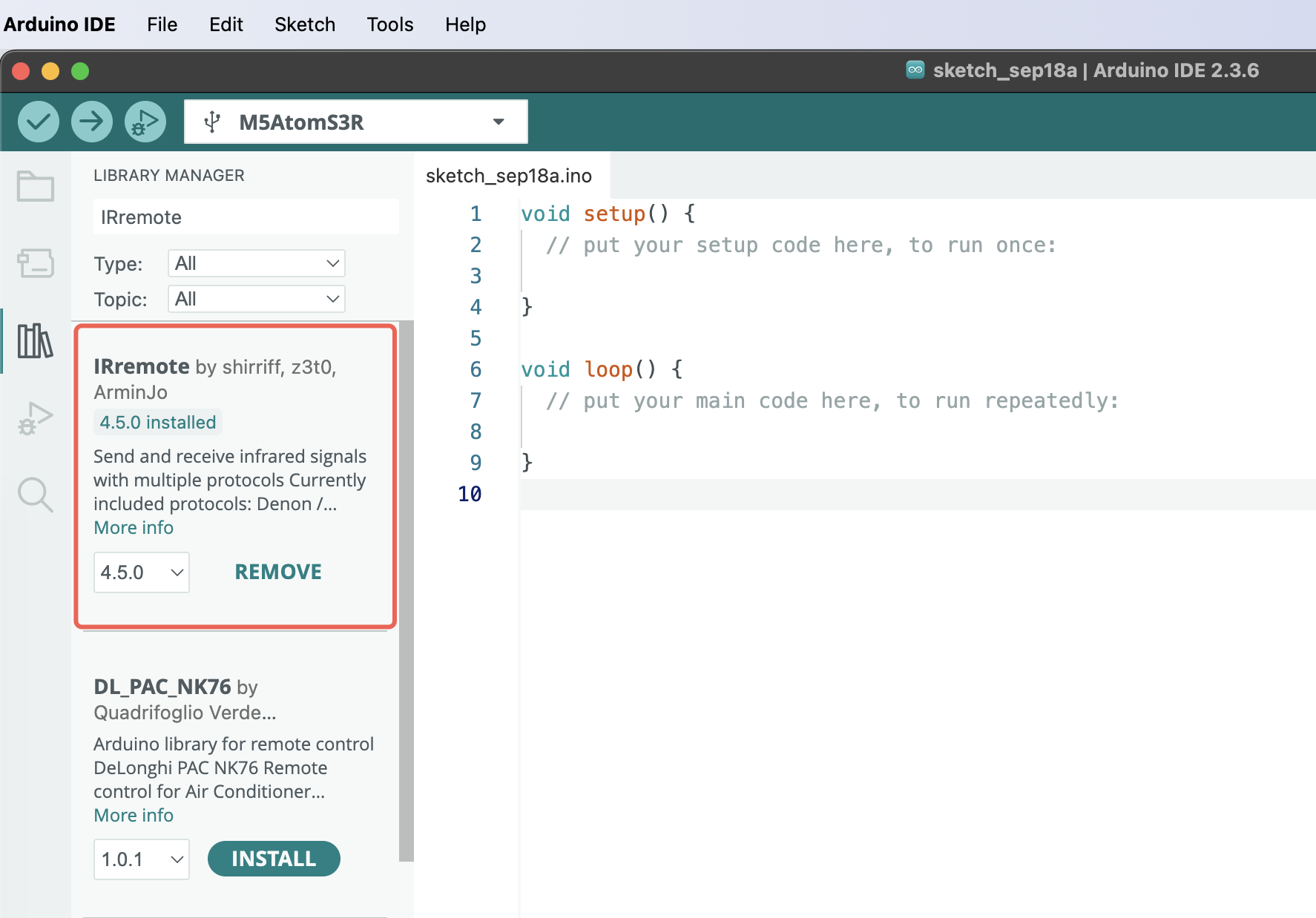Viewport: 1316px width, 918px height.
Task: Start debugging with the debug play icon
Action: click(145, 122)
